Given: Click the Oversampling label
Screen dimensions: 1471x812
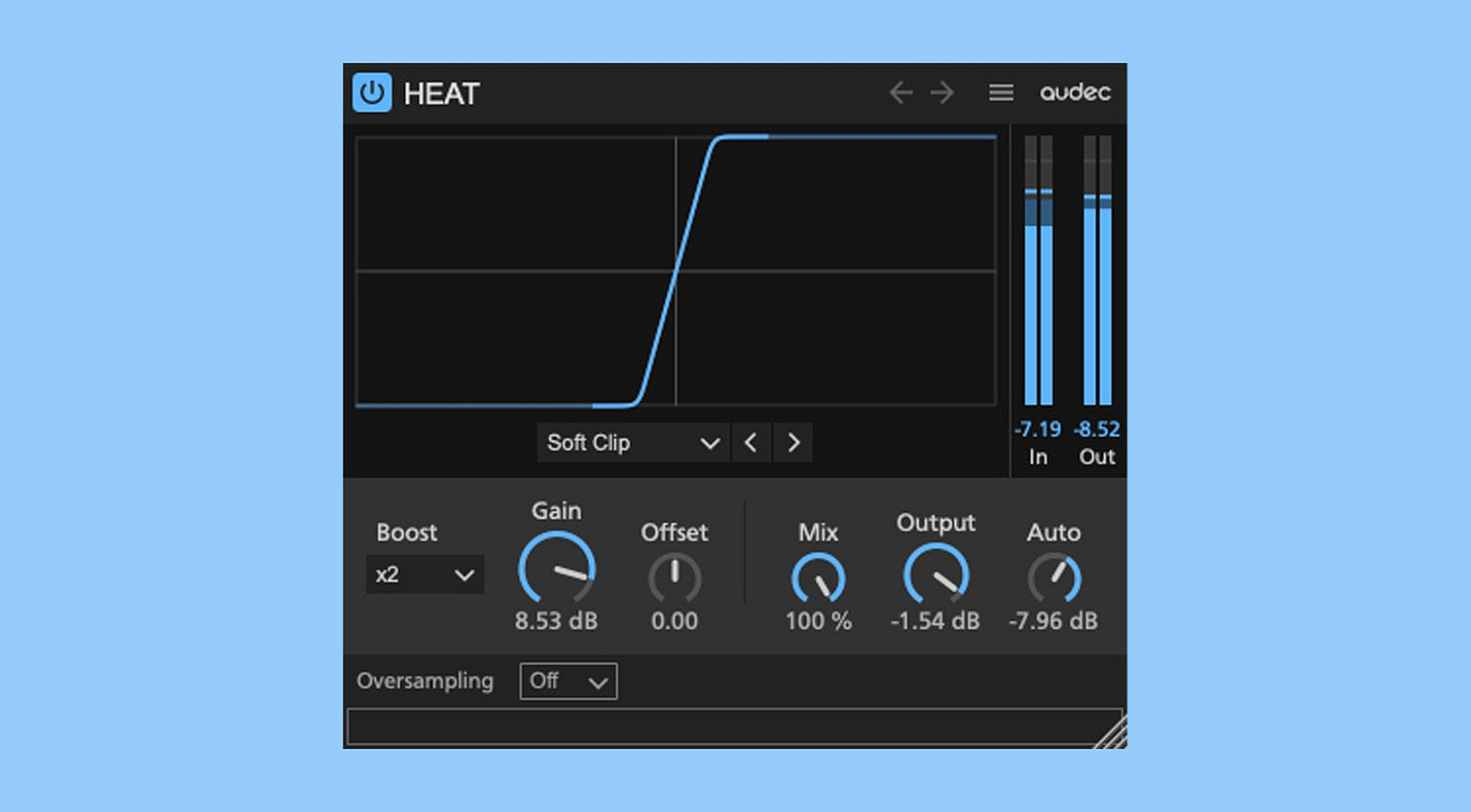Looking at the screenshot, I should [425, 681].
